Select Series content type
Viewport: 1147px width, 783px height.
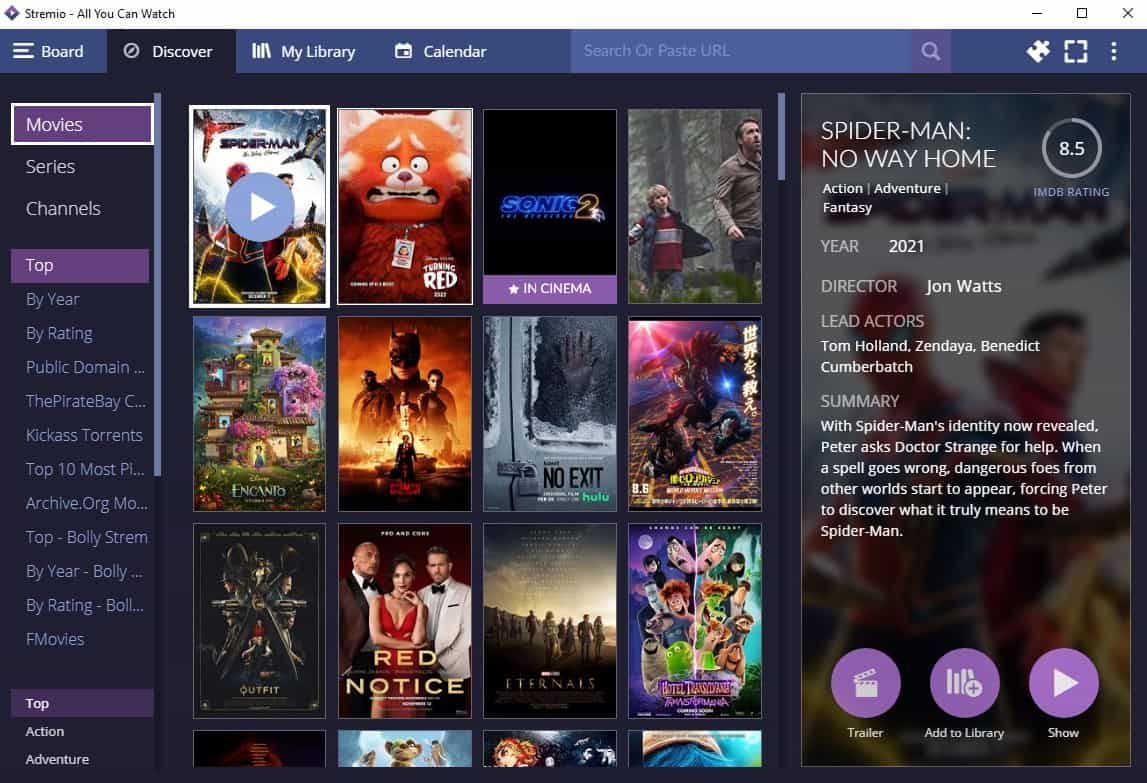click(51, 166)
